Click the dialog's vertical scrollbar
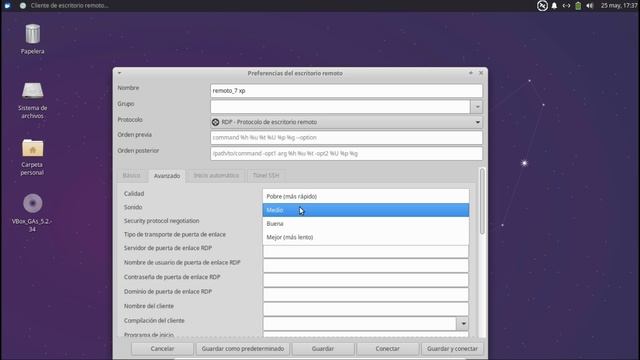The width and height of the screenshot is (640, 360). pos(482,202)
